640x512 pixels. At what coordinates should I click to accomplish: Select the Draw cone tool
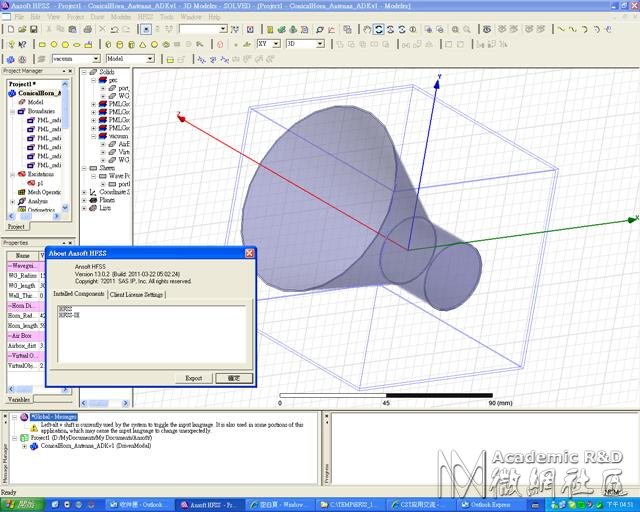(143, 45)
